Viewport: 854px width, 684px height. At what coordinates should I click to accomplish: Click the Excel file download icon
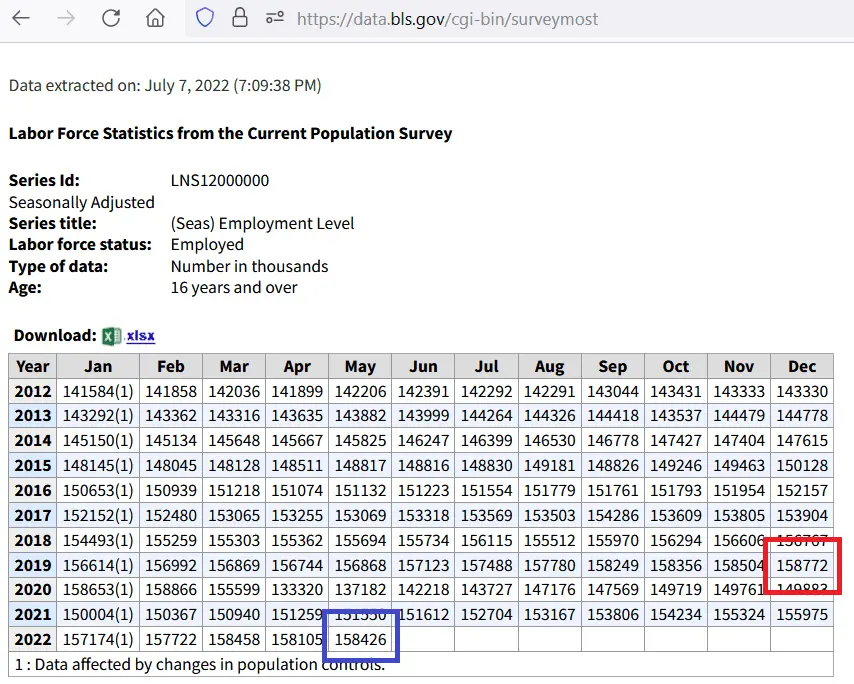pyautogui.click(x=112, y=336)
